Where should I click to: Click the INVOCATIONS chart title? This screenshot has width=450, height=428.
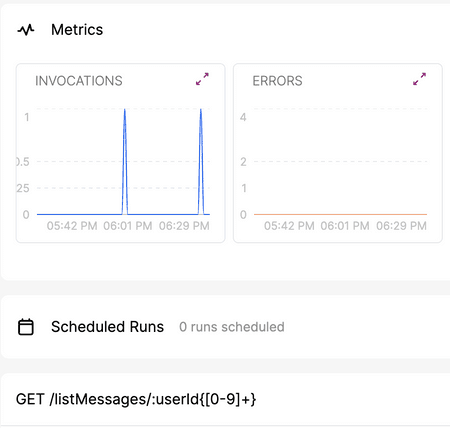tap(79, 81)
